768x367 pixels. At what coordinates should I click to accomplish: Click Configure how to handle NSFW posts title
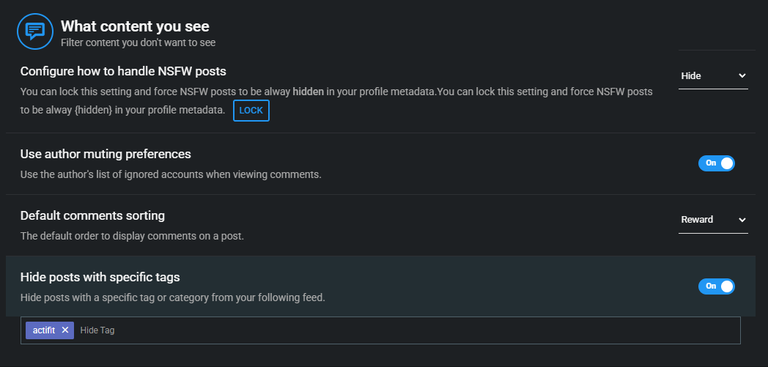point(123,71)
